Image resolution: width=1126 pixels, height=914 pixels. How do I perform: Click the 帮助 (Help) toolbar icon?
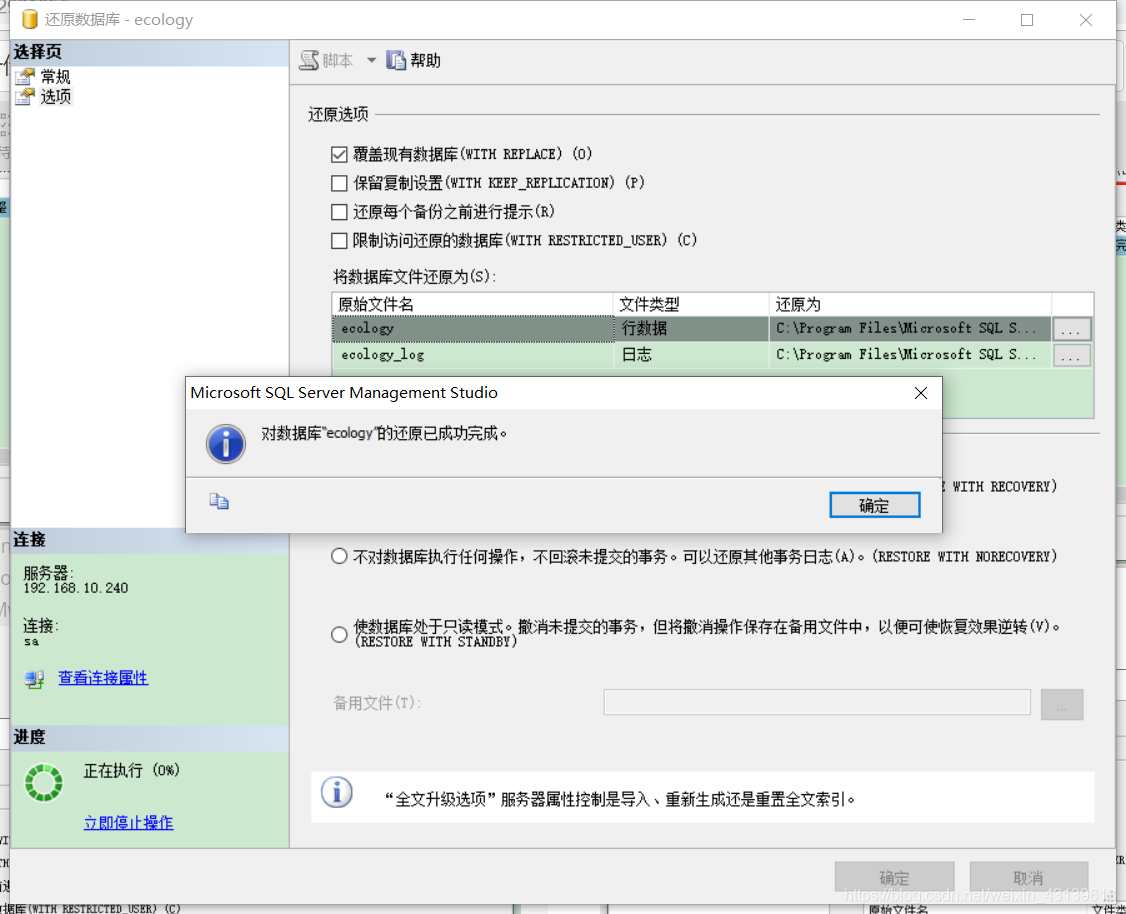tap(397, 59)
